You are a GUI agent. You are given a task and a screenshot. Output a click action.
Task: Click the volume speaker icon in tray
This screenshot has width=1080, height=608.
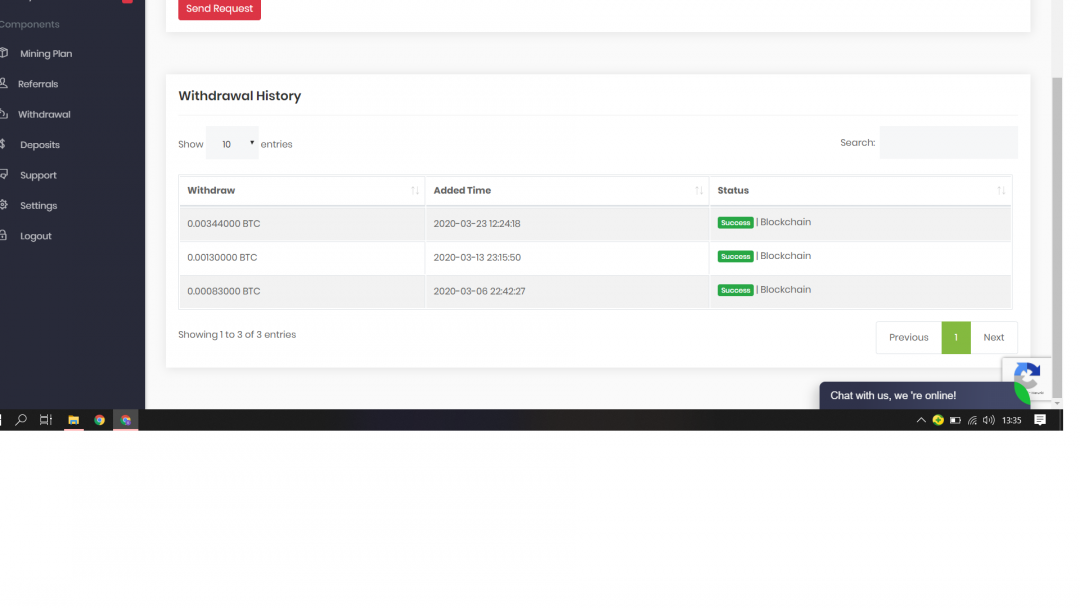coord(988,420)
